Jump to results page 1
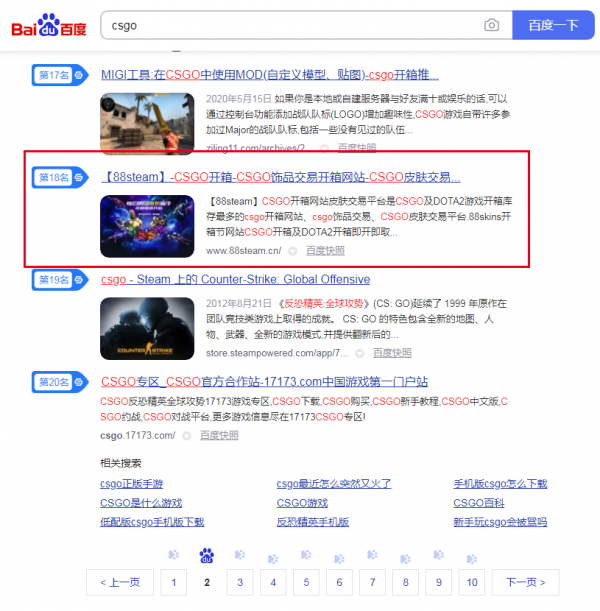Image resolution: width=600 pixels, height=611 pixels. 174,582
